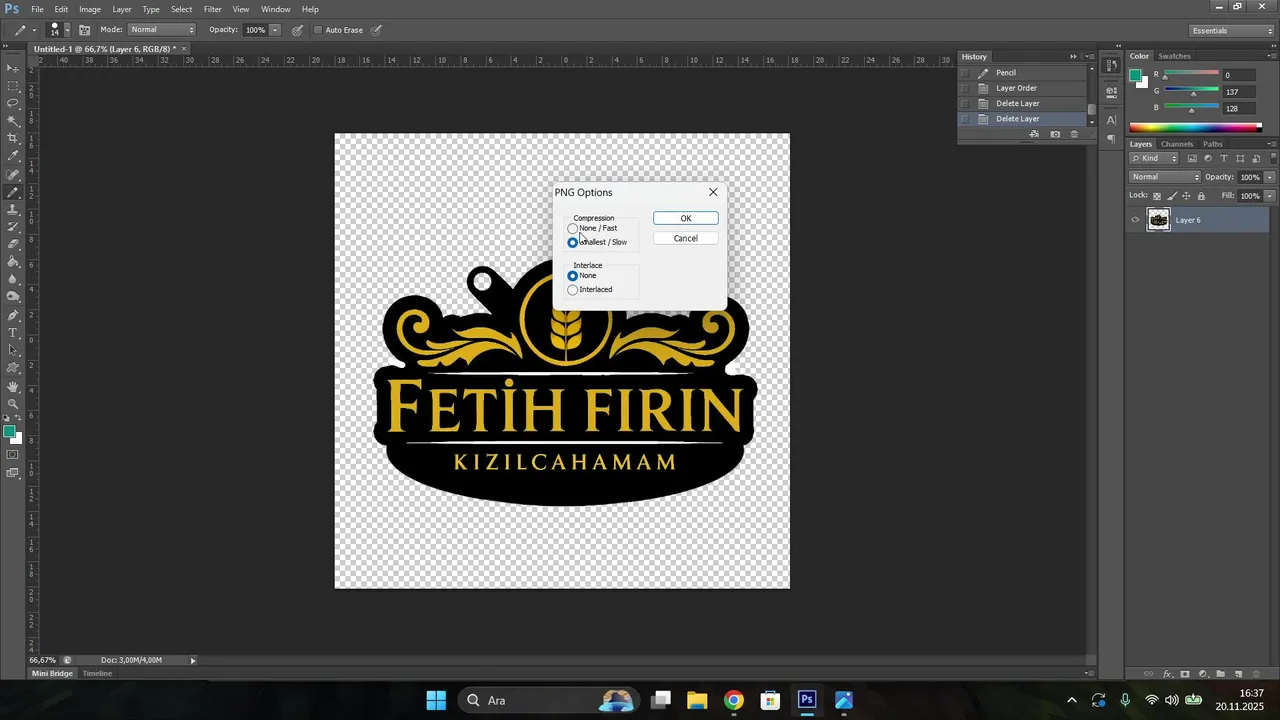1280x720 pixels.
Task: Click the color spectrum ramp bar
Action: [x=1195, y=128]
